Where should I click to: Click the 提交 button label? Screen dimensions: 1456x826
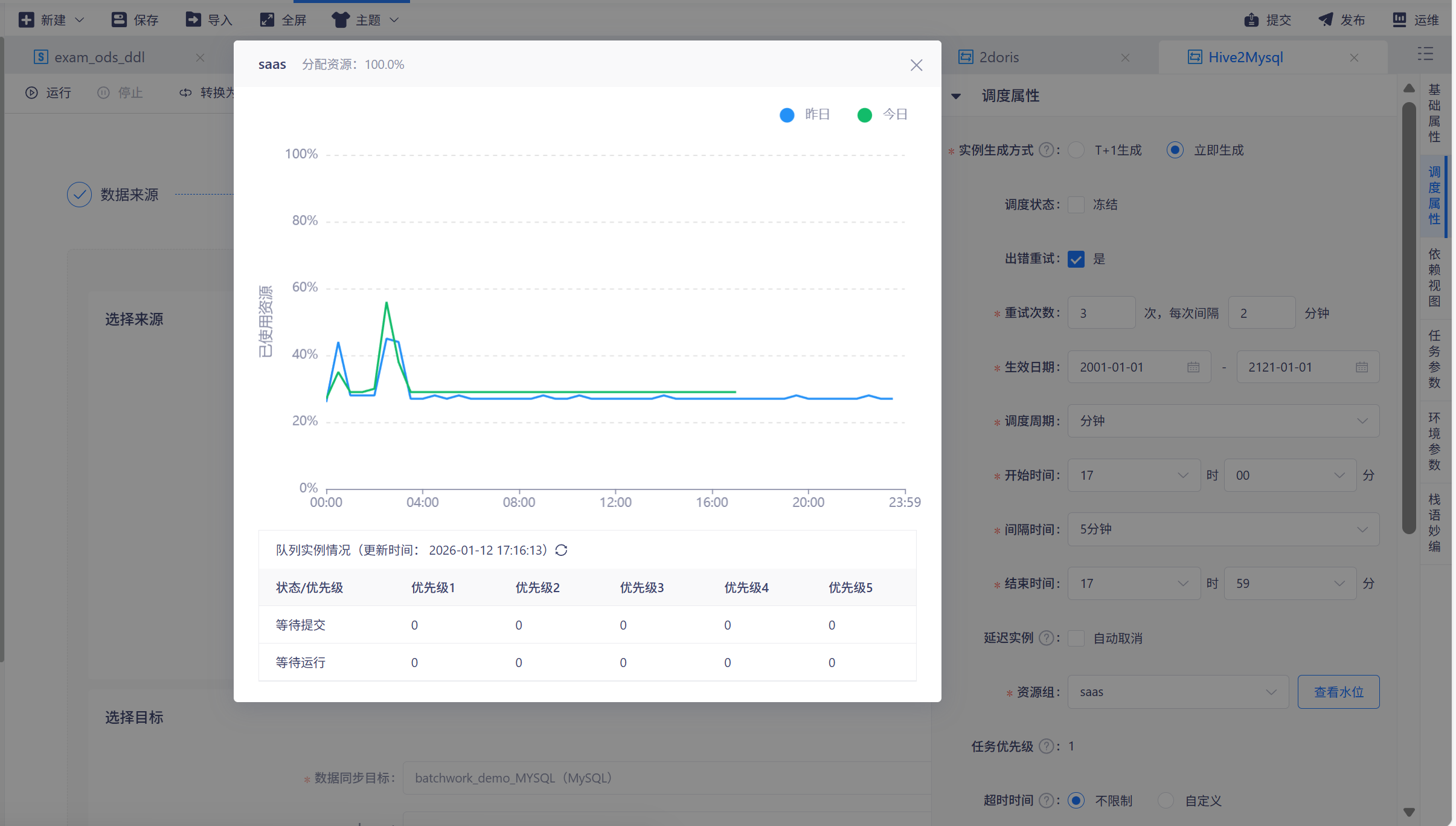point(1278,21)
